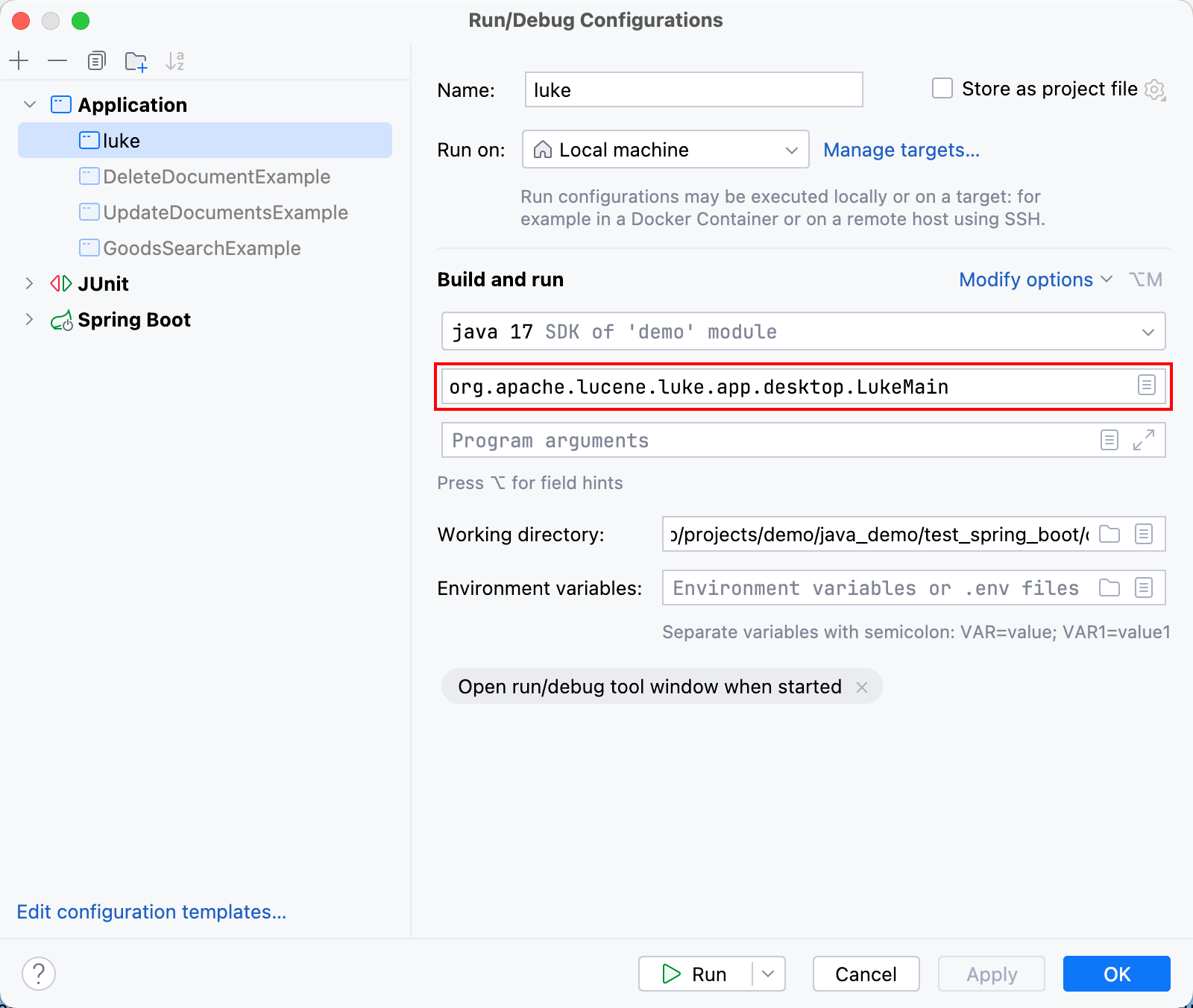1193x1008 pixels.
Task: Open the Run button dropdown arrow
Action: click(x=769, y=974)
